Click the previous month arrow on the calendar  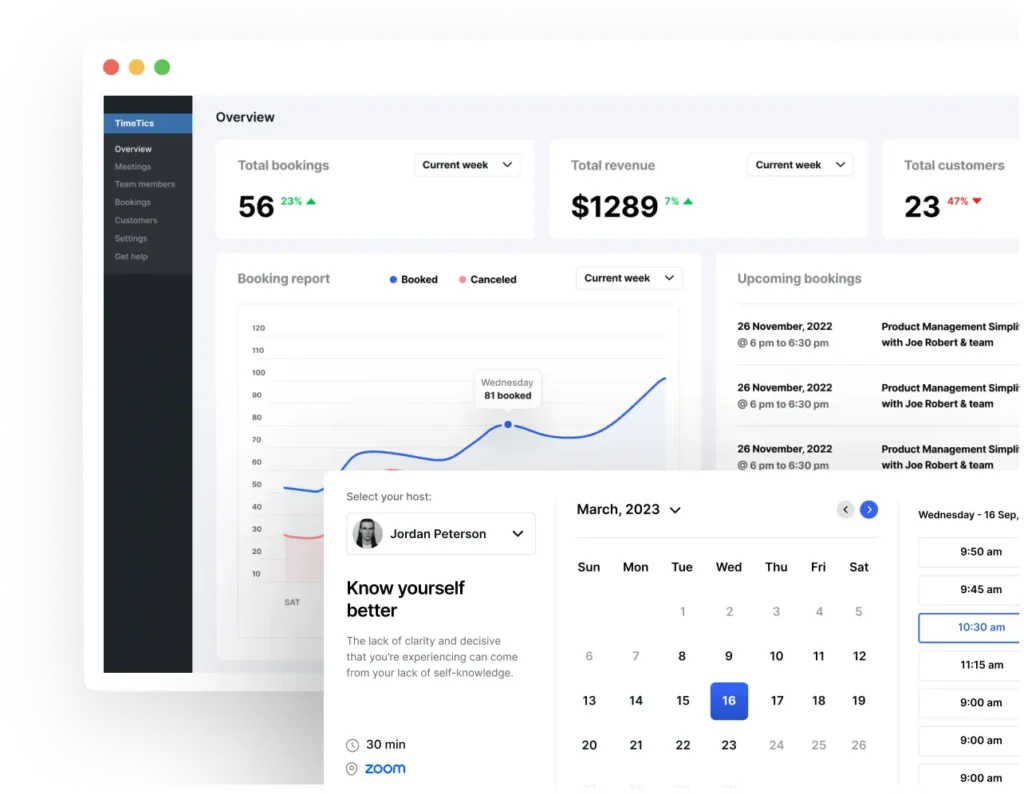click(x=845, y=509)
